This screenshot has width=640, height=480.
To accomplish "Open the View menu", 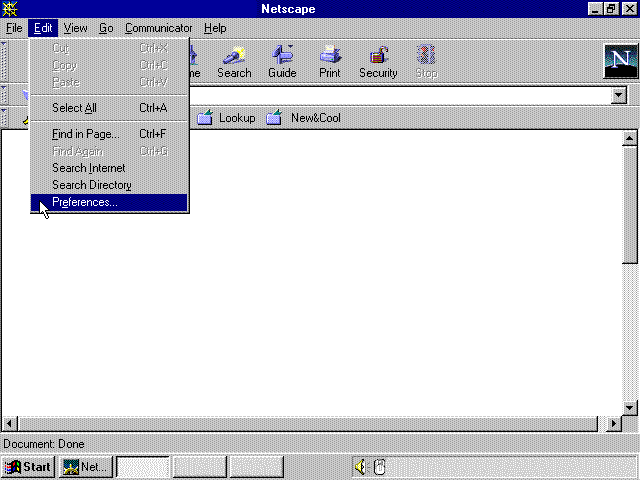I will (x=76, y=28).
